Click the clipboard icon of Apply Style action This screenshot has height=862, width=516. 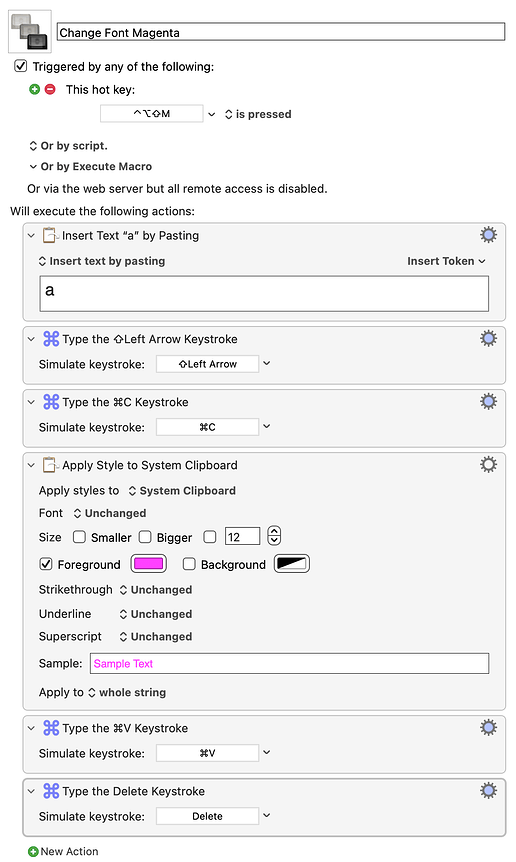pyautogui.click(x=50, y=465)
